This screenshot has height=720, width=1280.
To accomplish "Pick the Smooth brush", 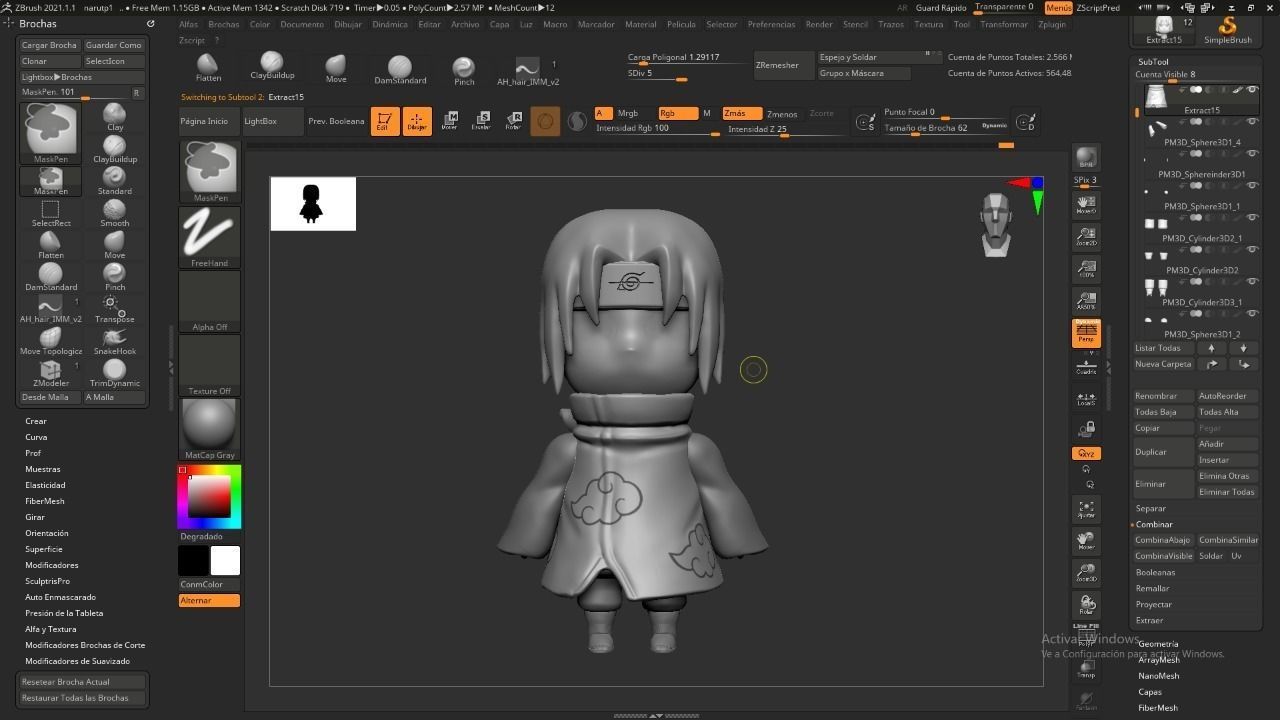I will coord(115,212).
